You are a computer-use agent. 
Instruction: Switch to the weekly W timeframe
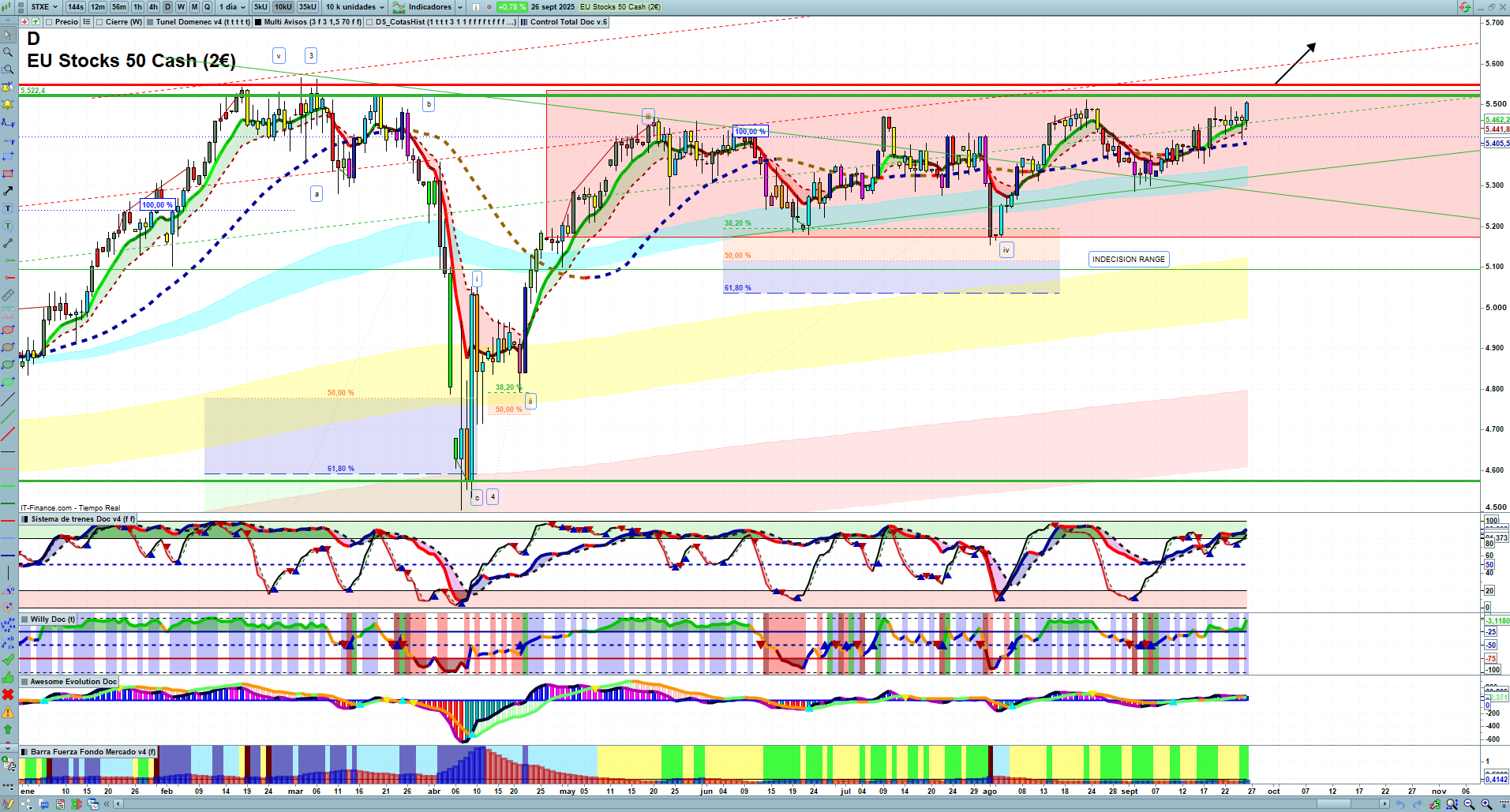tap(181, 7)
